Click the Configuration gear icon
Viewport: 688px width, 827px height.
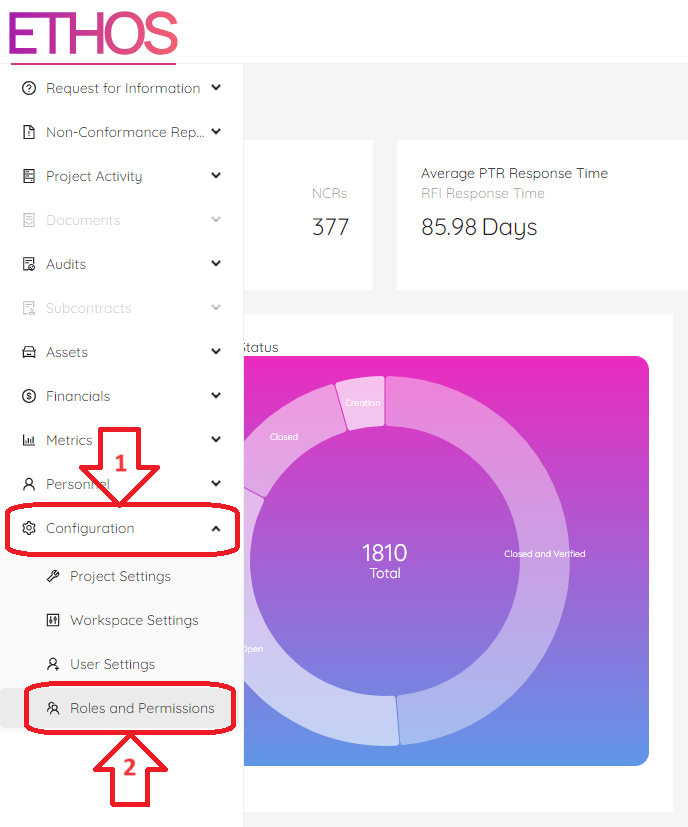(28, 528)
